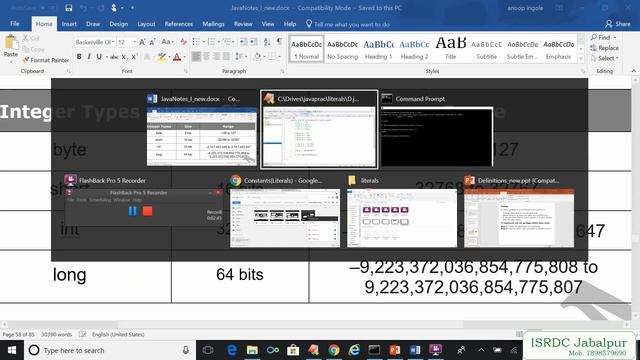Click the Share button
The image size is (640, 360).
618,24
